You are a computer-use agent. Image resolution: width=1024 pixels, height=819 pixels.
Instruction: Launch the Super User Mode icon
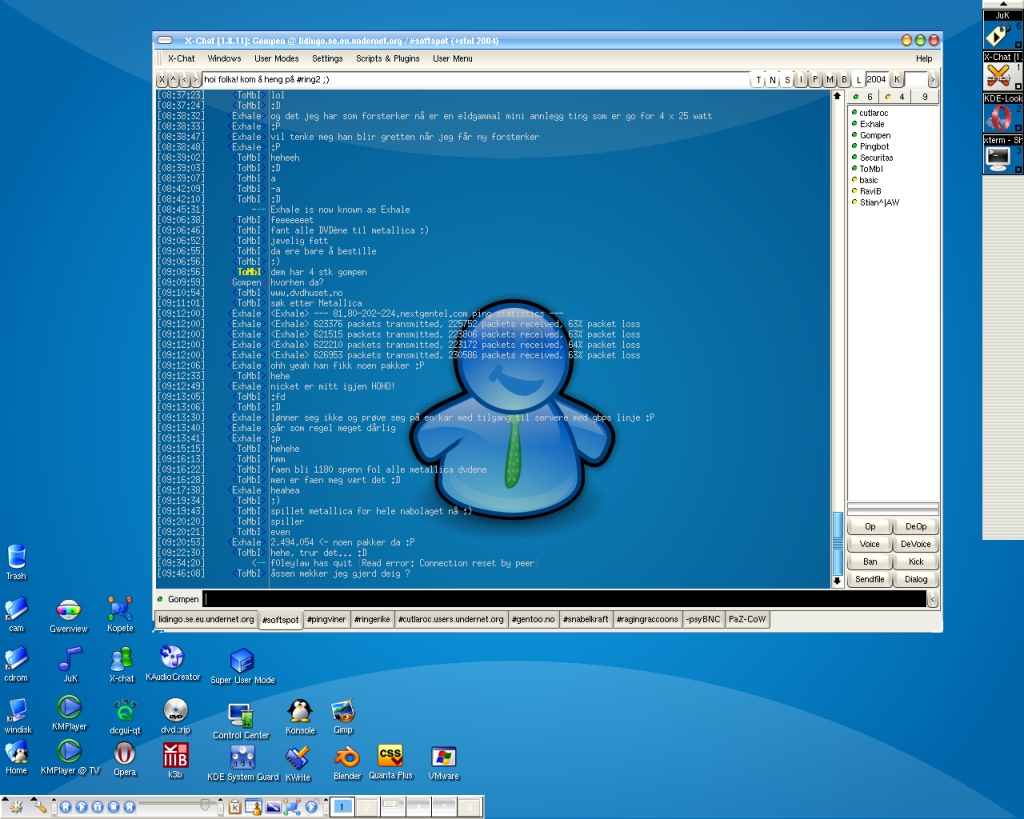pos(242,666)
